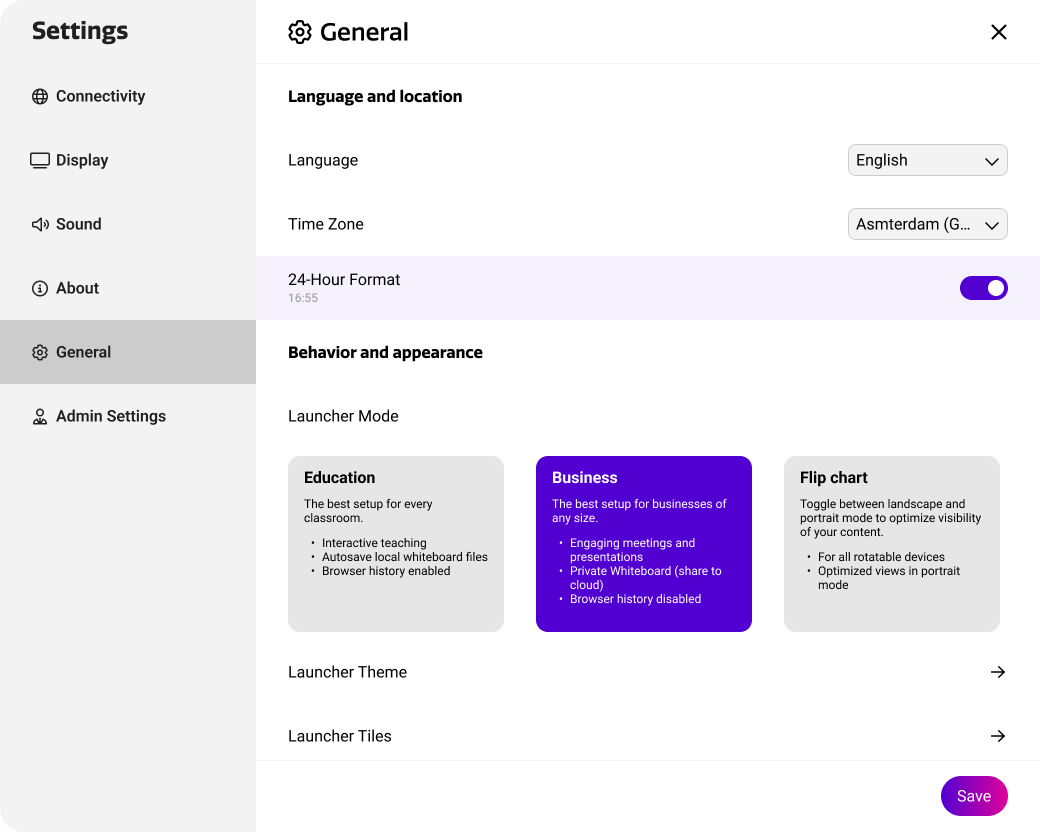Click the arrow icon for Launcher Theme

click(997, 672)
